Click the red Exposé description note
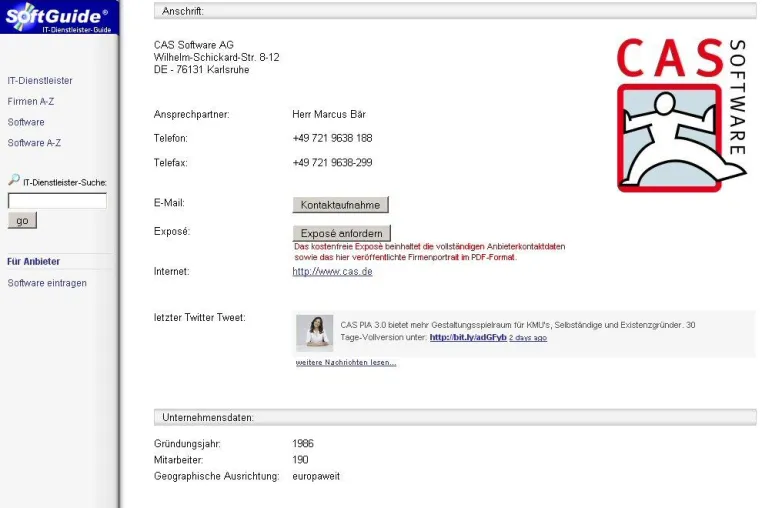The image size is (762, 508). click(430, 252)
